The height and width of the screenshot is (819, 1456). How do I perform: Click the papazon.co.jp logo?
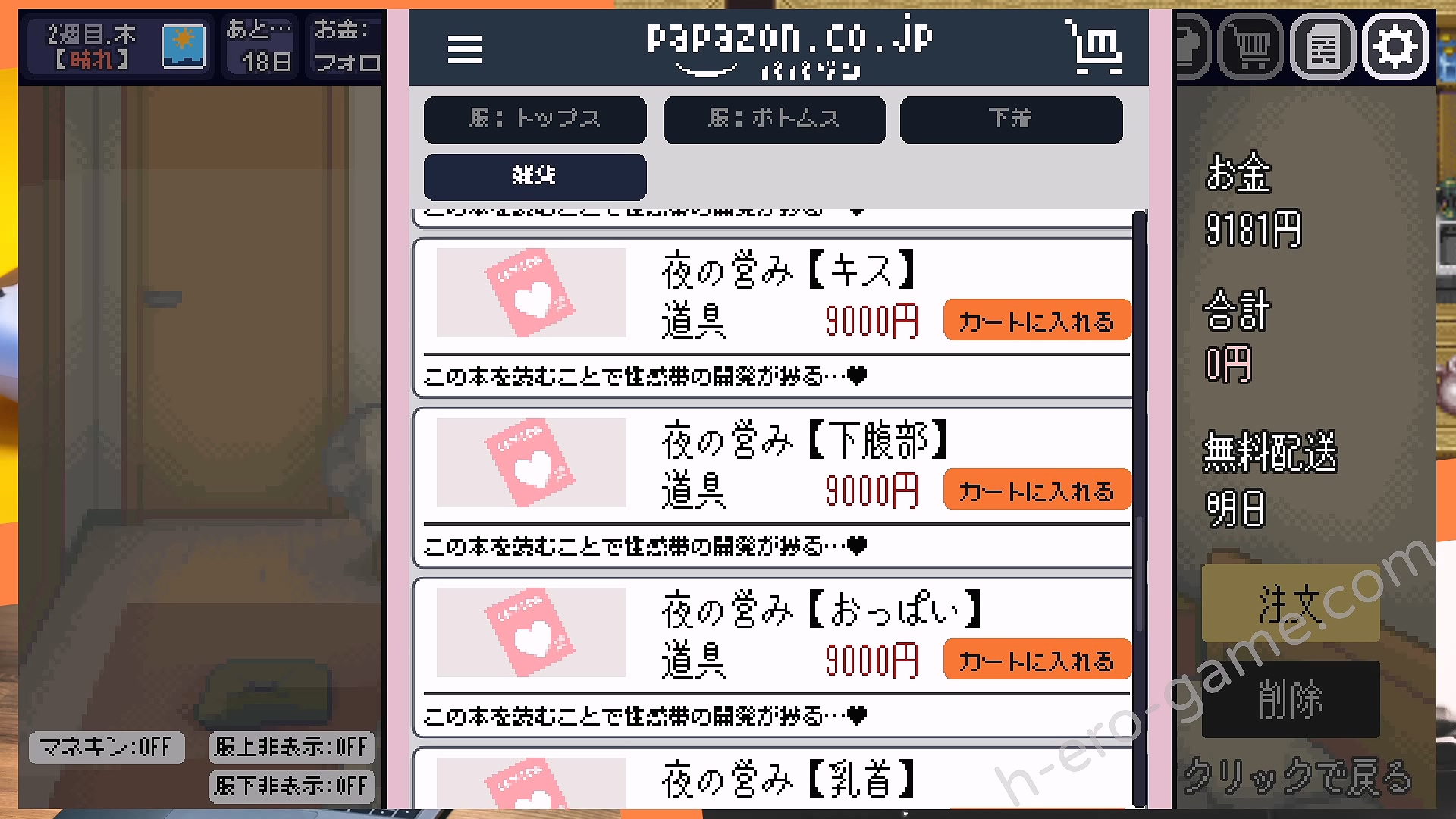pos(789,49)
